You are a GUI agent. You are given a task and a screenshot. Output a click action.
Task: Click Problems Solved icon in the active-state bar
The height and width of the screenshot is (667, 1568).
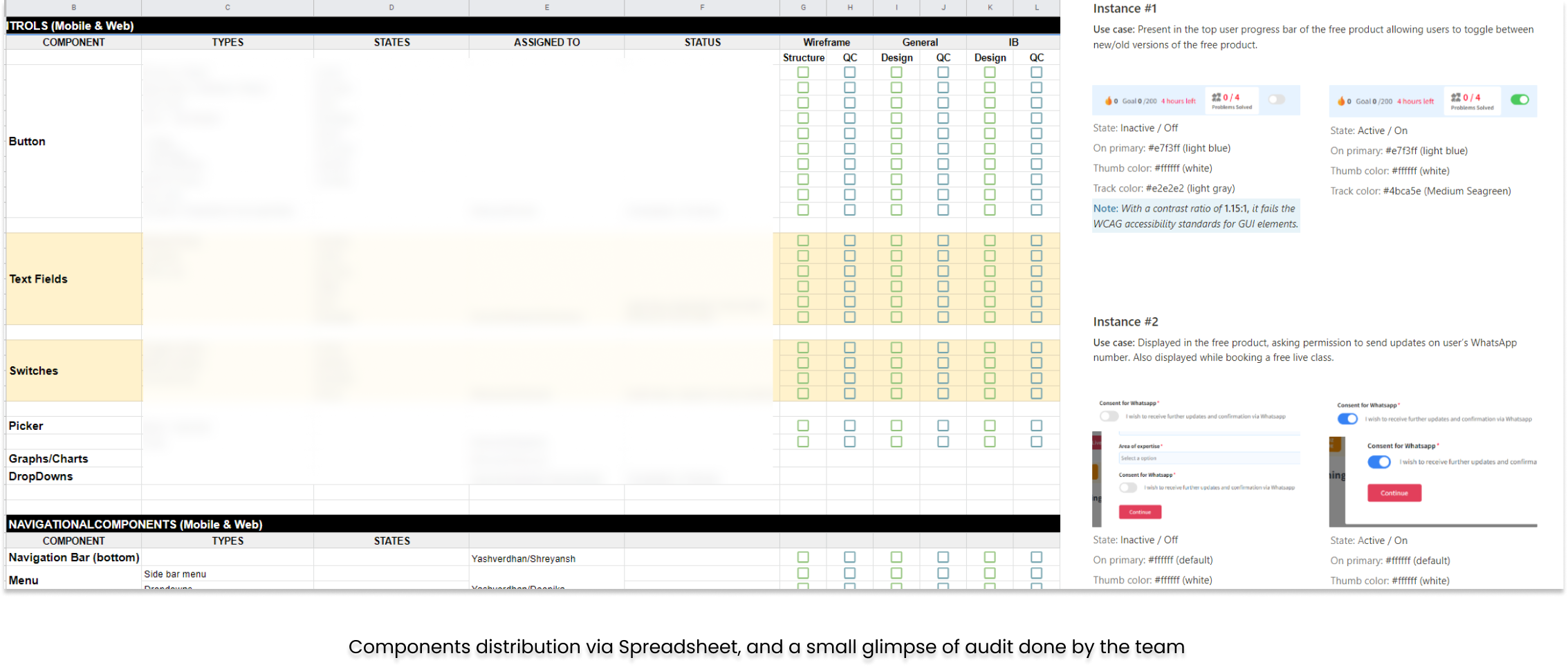(1456, 97)
